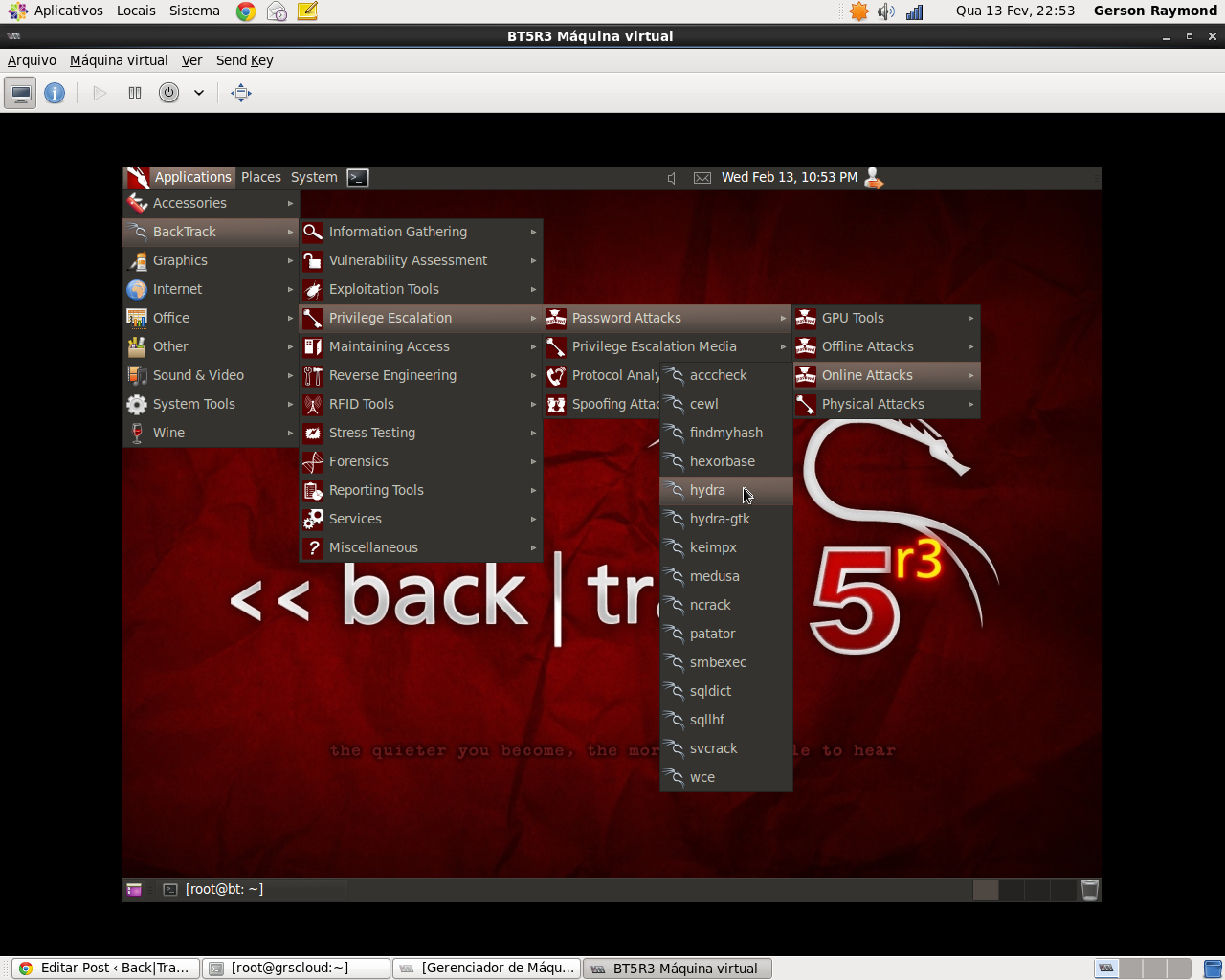Open Máquina virtual menu
This screenshot has width=1225, height=980.
(x=119, y=60)
